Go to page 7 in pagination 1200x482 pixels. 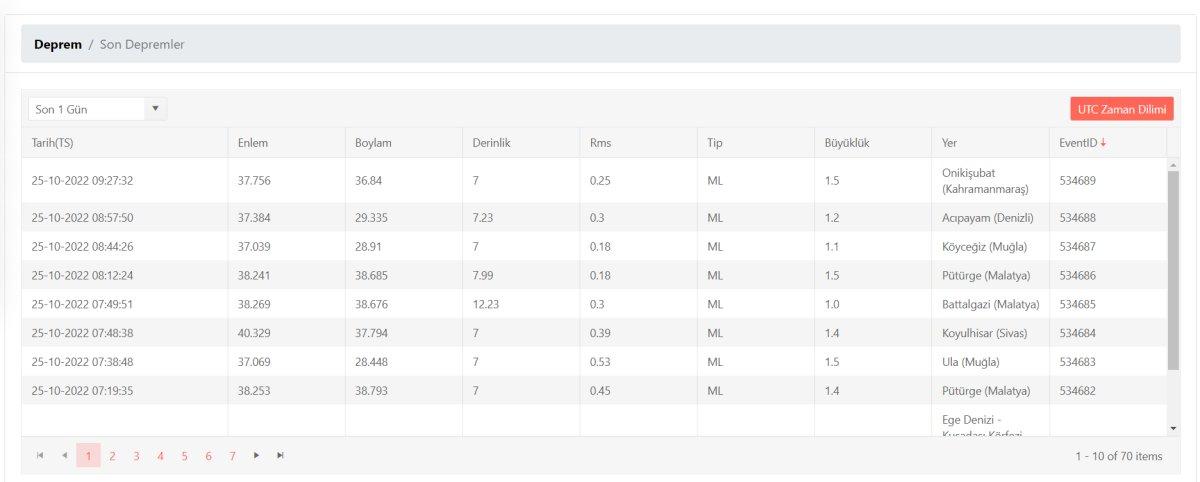point(232,456)
